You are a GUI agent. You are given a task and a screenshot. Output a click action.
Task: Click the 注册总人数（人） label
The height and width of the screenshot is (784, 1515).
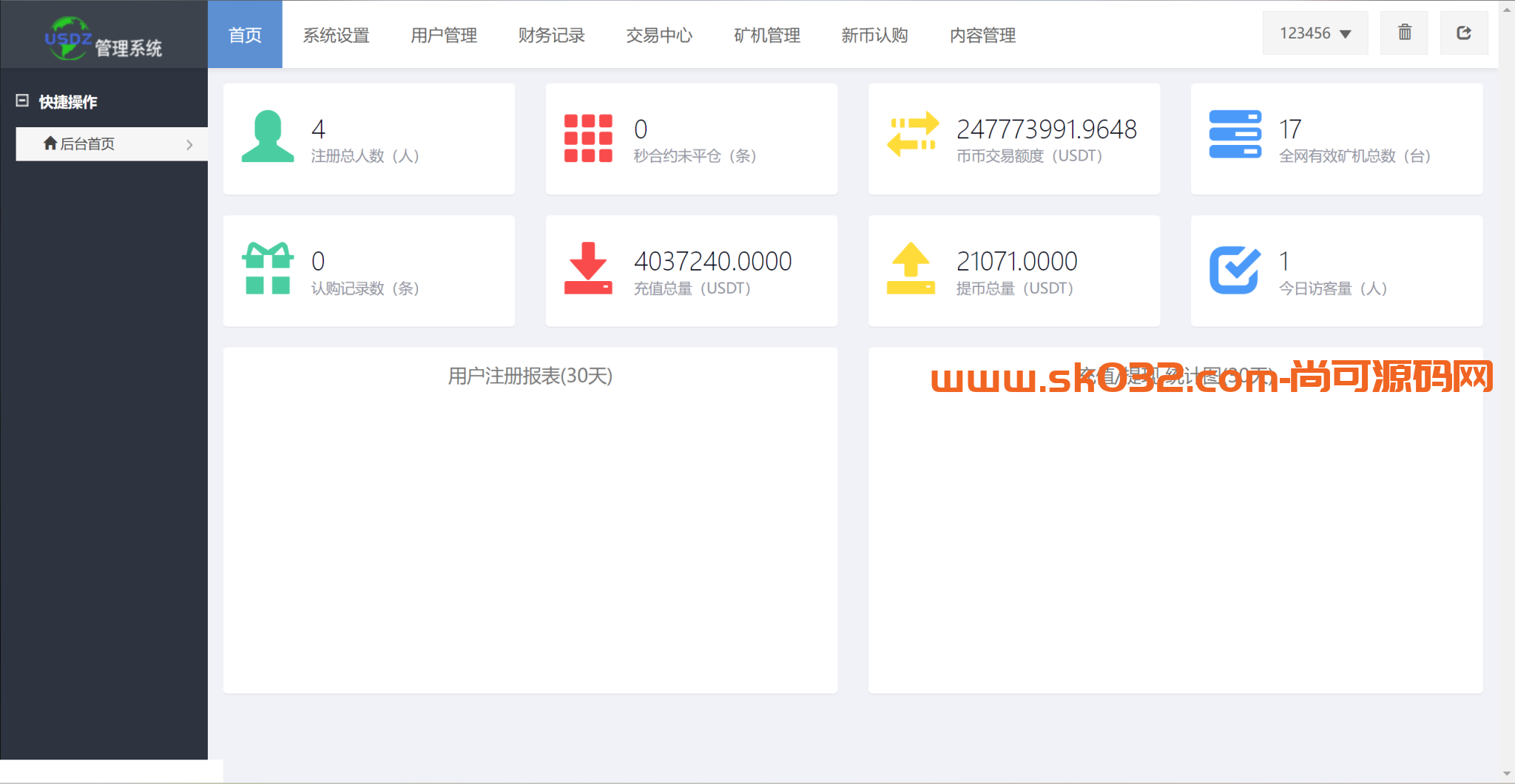pyautogui.click(x=365, y=156)
